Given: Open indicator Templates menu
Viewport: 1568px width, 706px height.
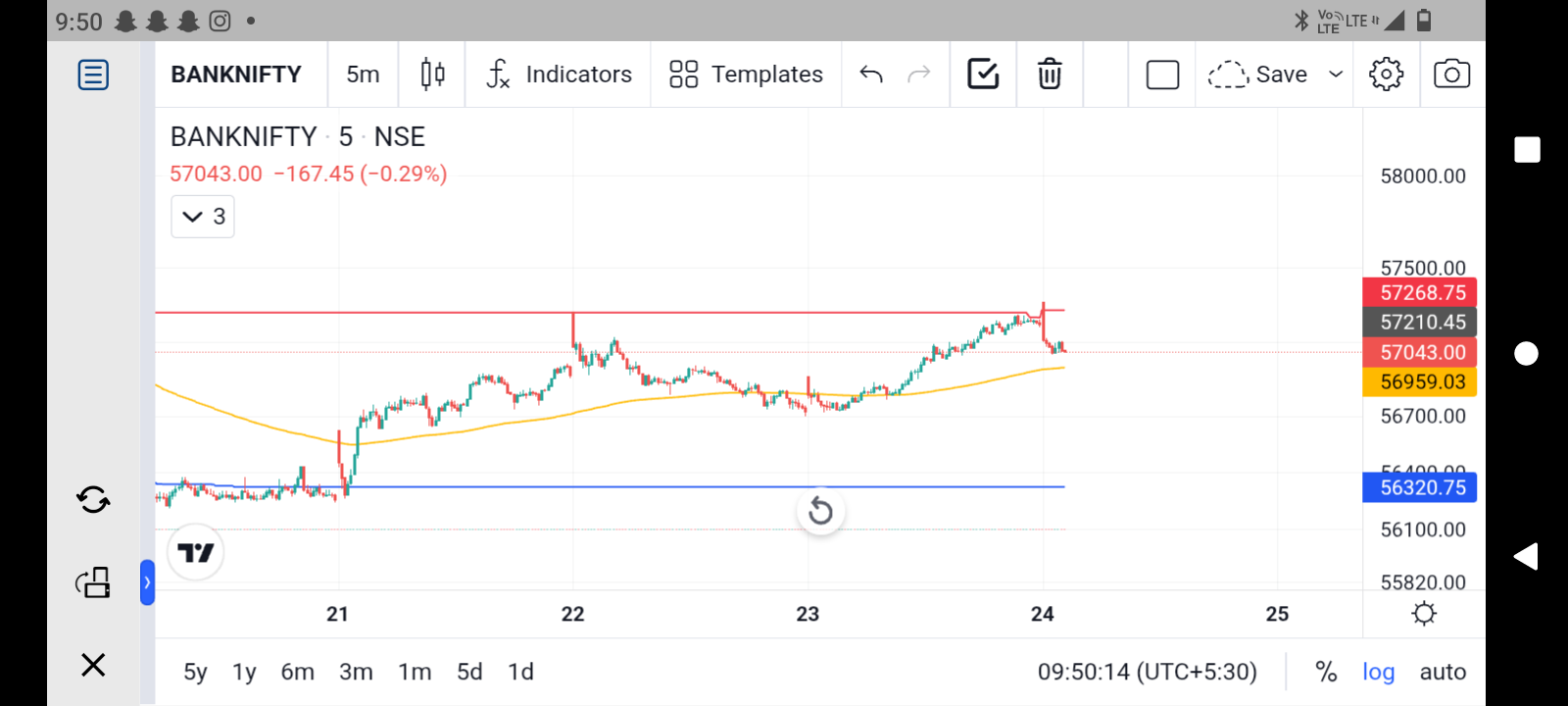Looking at the screenshot, I should coord(746,75).
